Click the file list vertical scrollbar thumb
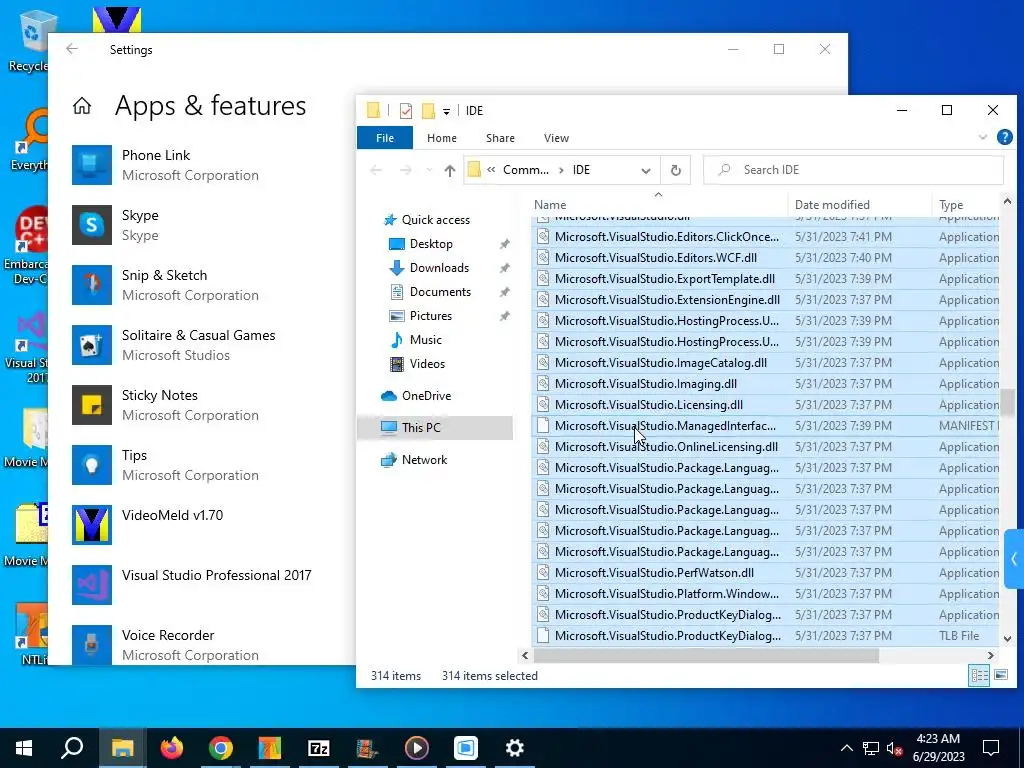1024x768 pixels. pyautogui.click(x=1007, y=402)
